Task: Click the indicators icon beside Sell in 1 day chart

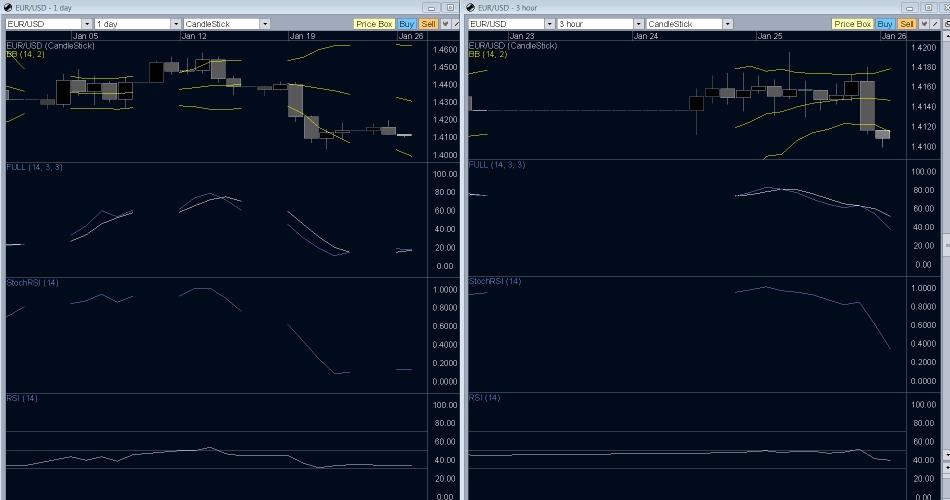Action: [x=445, y=24]
